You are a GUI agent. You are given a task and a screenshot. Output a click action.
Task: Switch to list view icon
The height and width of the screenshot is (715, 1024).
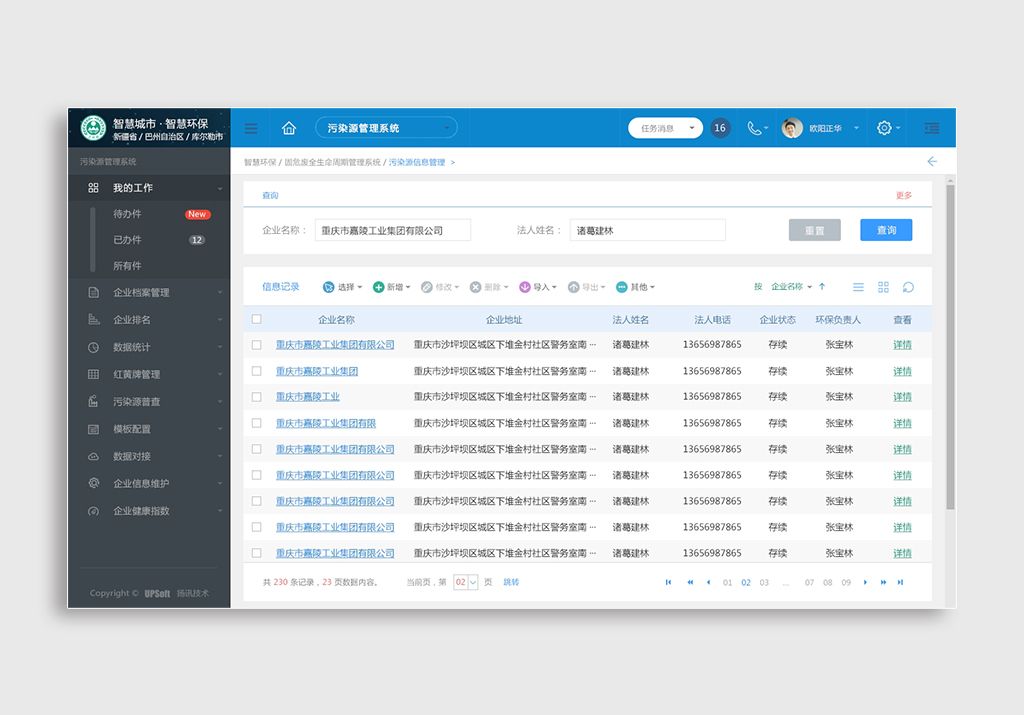[x=858, y=287]
